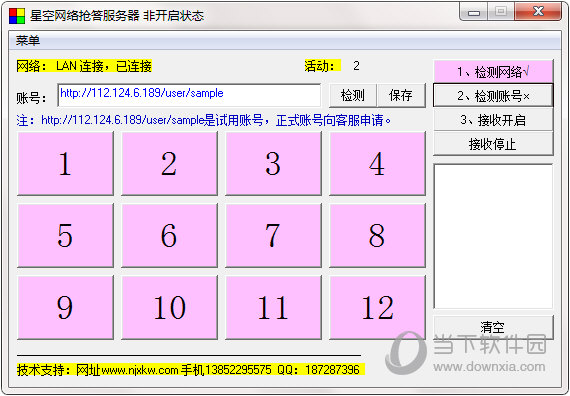The height and width of the screenshot is (396, 570).
Task: Click the 账号: label
Action: [x=31, y=98]
